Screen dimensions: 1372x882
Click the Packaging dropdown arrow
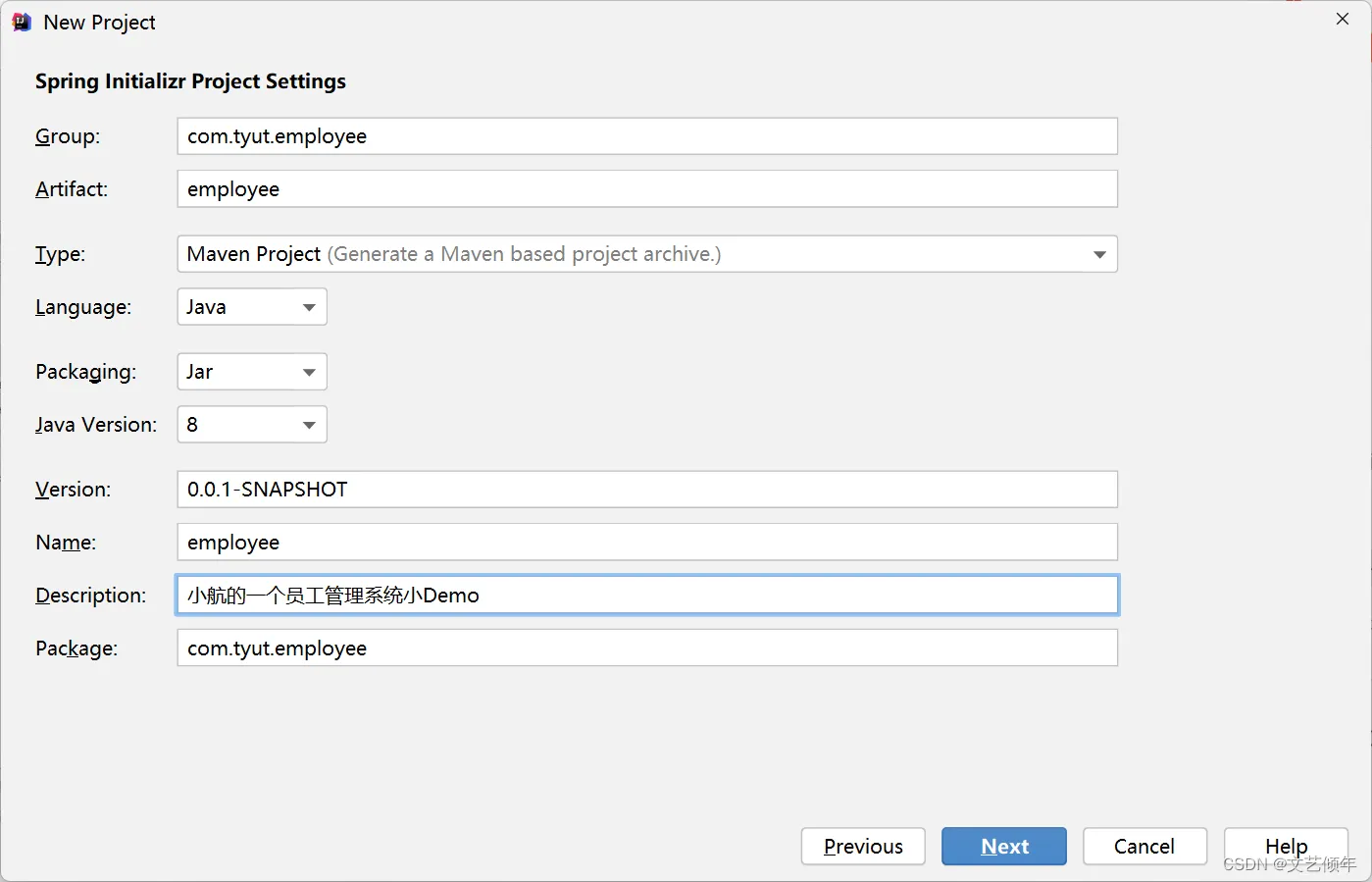309,373
